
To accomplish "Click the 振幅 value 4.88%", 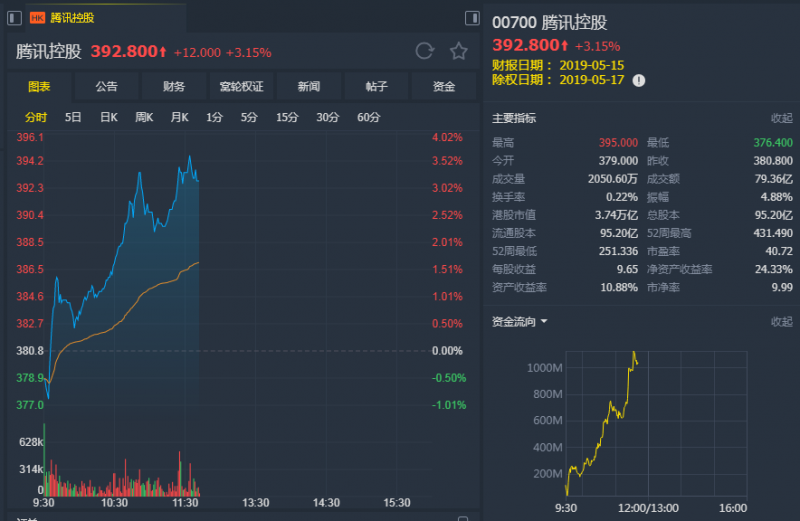I will [777, 197].
